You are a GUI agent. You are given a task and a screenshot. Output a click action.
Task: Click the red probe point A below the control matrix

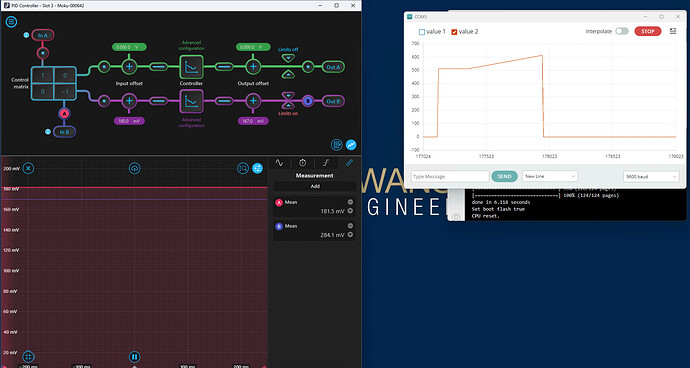coord(65,114)
